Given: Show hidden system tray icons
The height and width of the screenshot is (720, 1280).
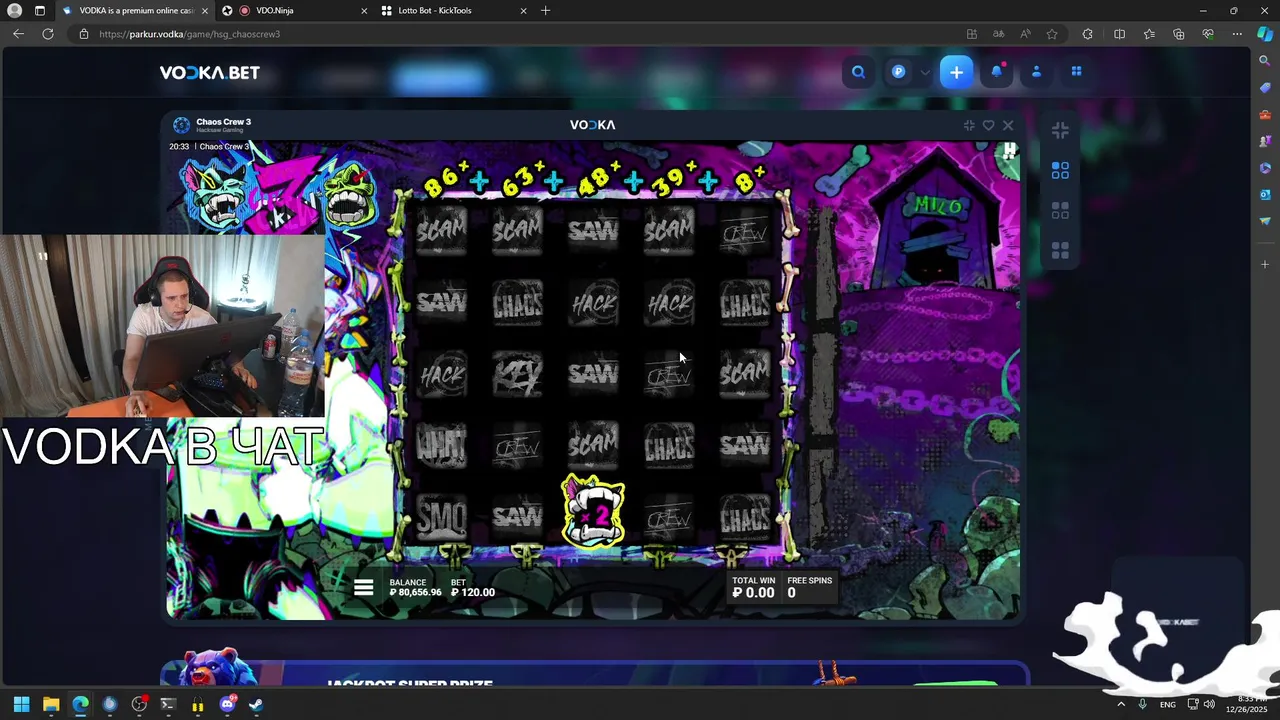Looking at the screenshot, I should coord(1120,704).
